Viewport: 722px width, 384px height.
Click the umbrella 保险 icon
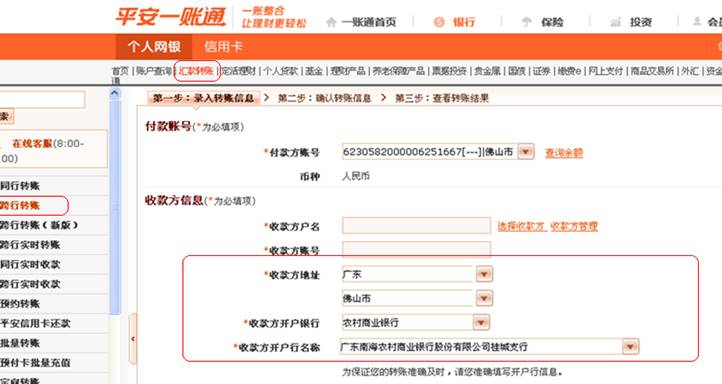tap(526, 22)
